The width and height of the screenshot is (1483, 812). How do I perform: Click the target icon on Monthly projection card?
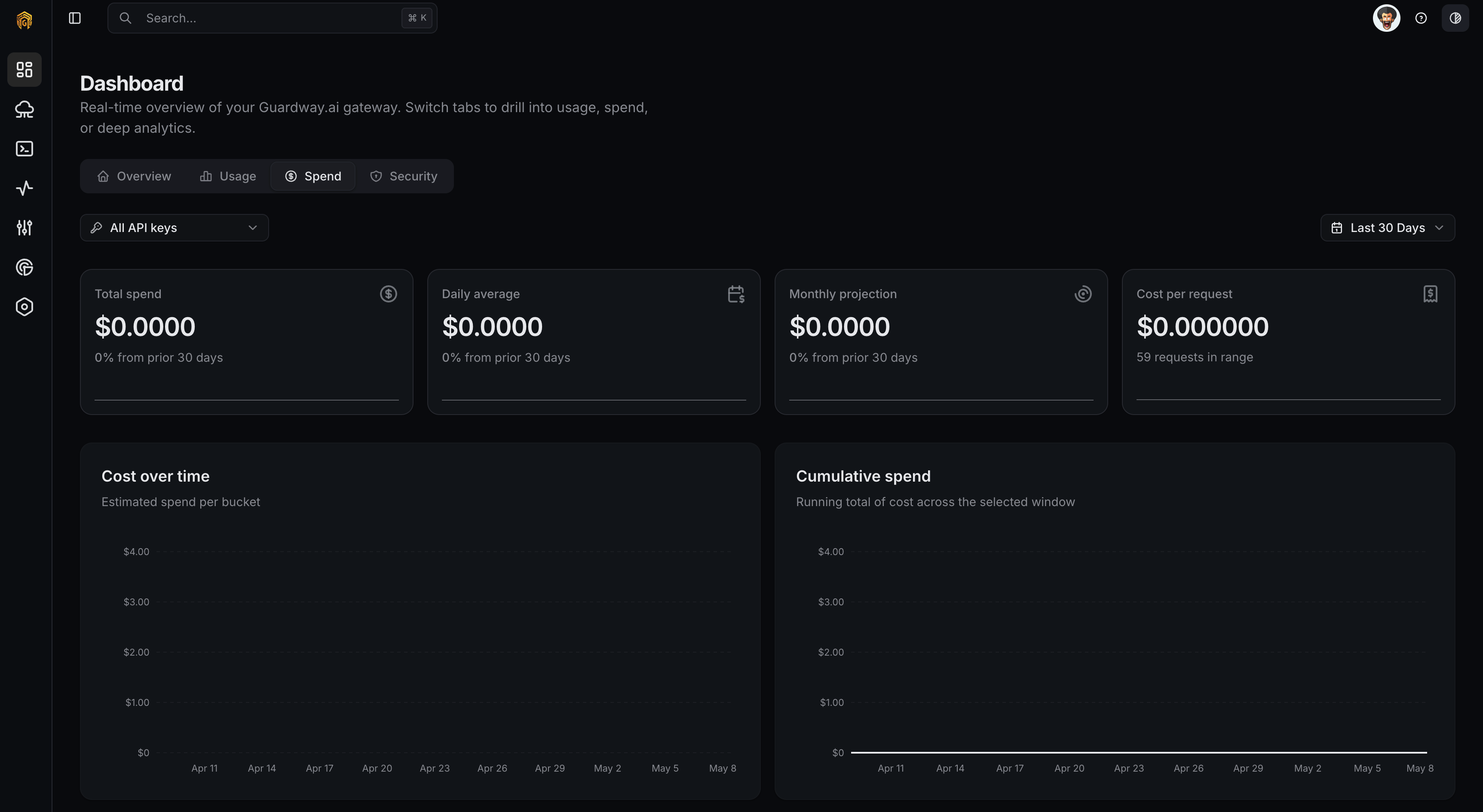(1083, 294)
